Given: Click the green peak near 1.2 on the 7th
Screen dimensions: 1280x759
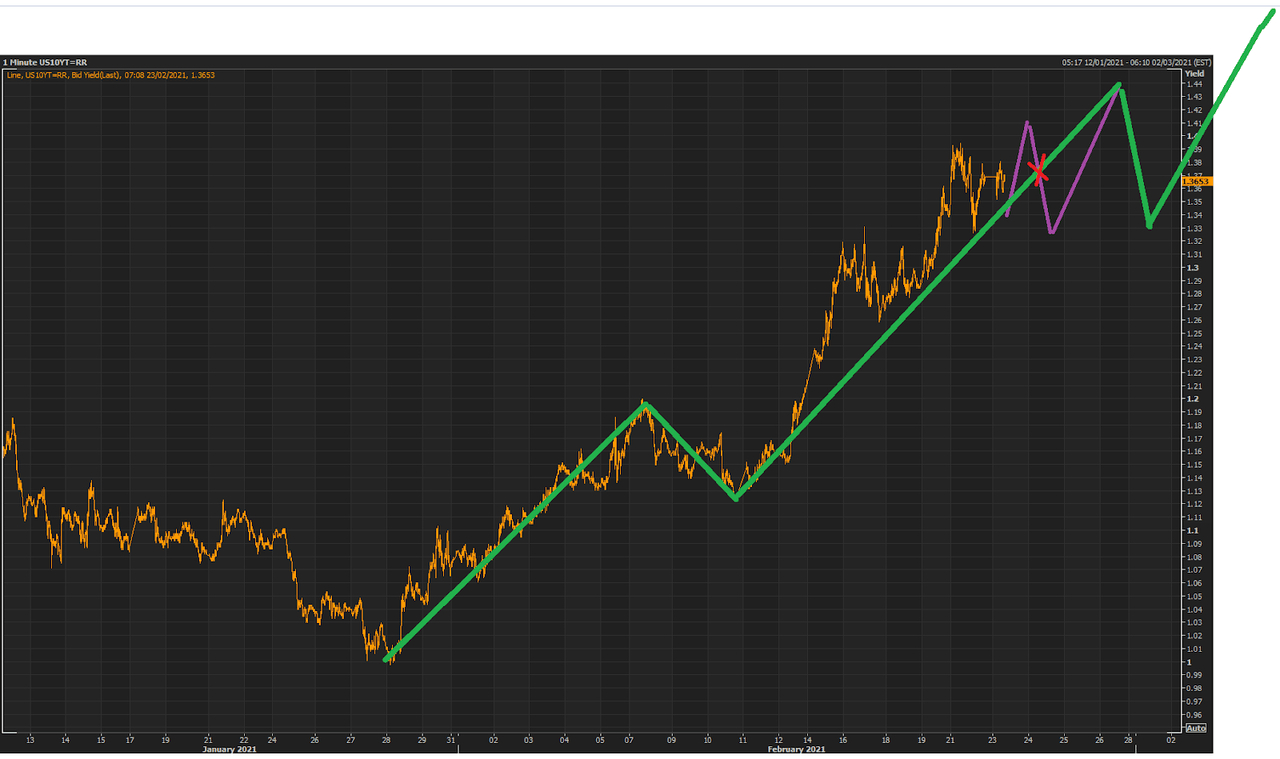Looking at the screenshot, I should (x=646, y=405).
